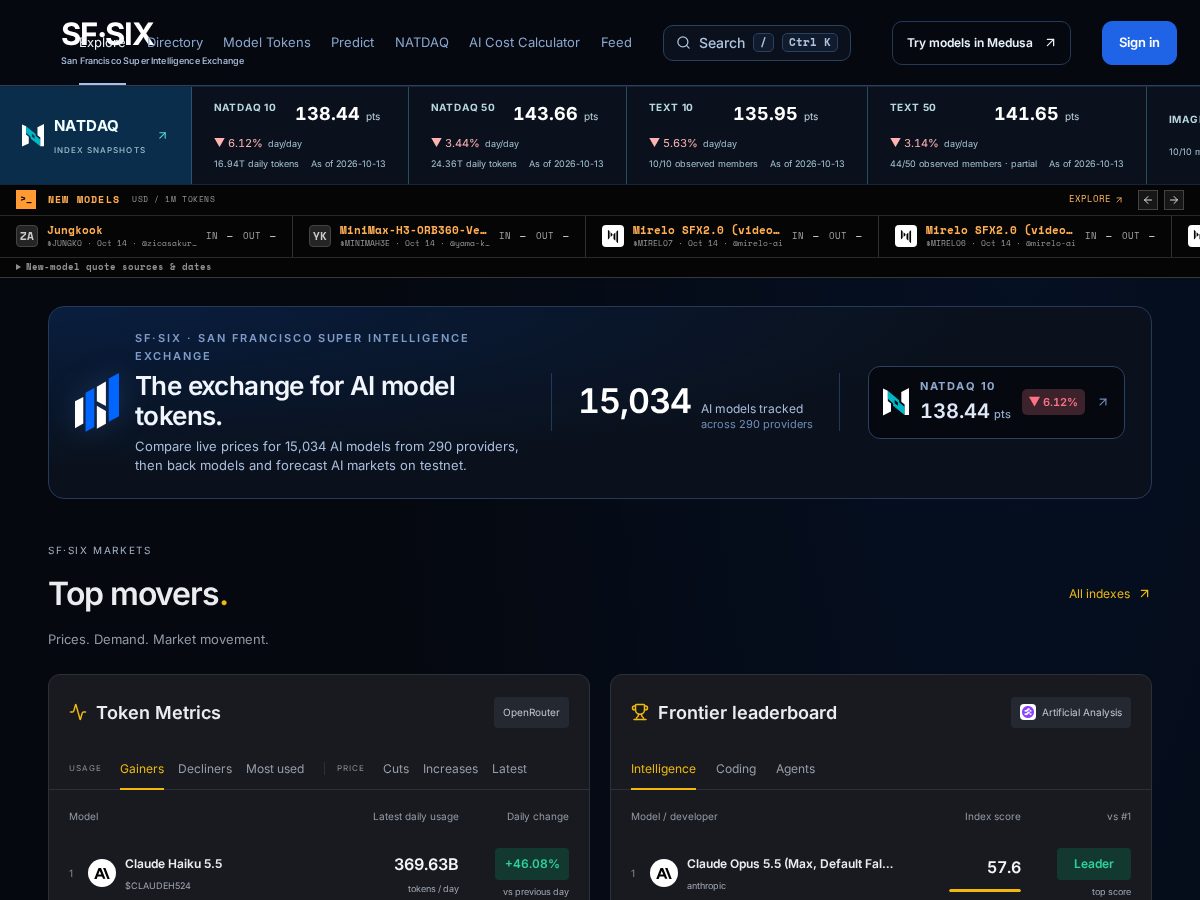
Task: Click the Mirelo logo for $MIRELO7
Action: coord(613,236)
